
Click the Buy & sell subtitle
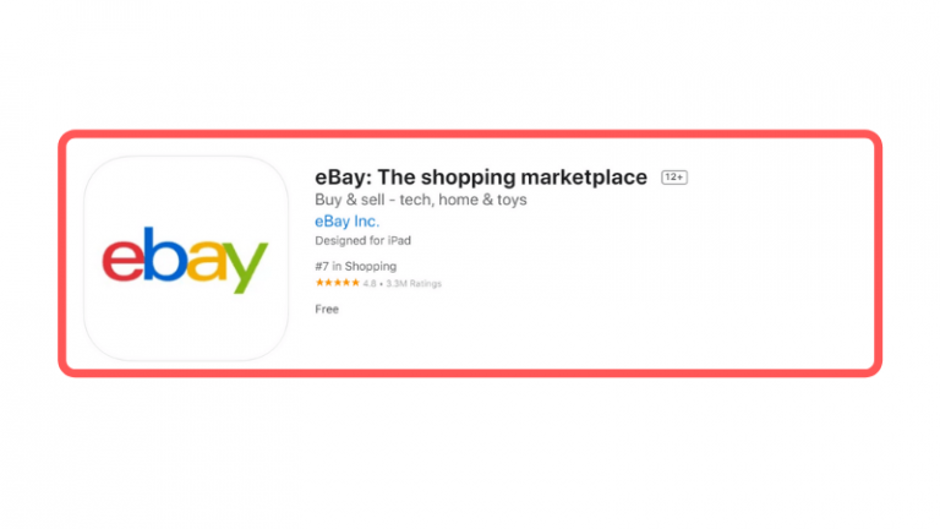(x=421, y=199)
